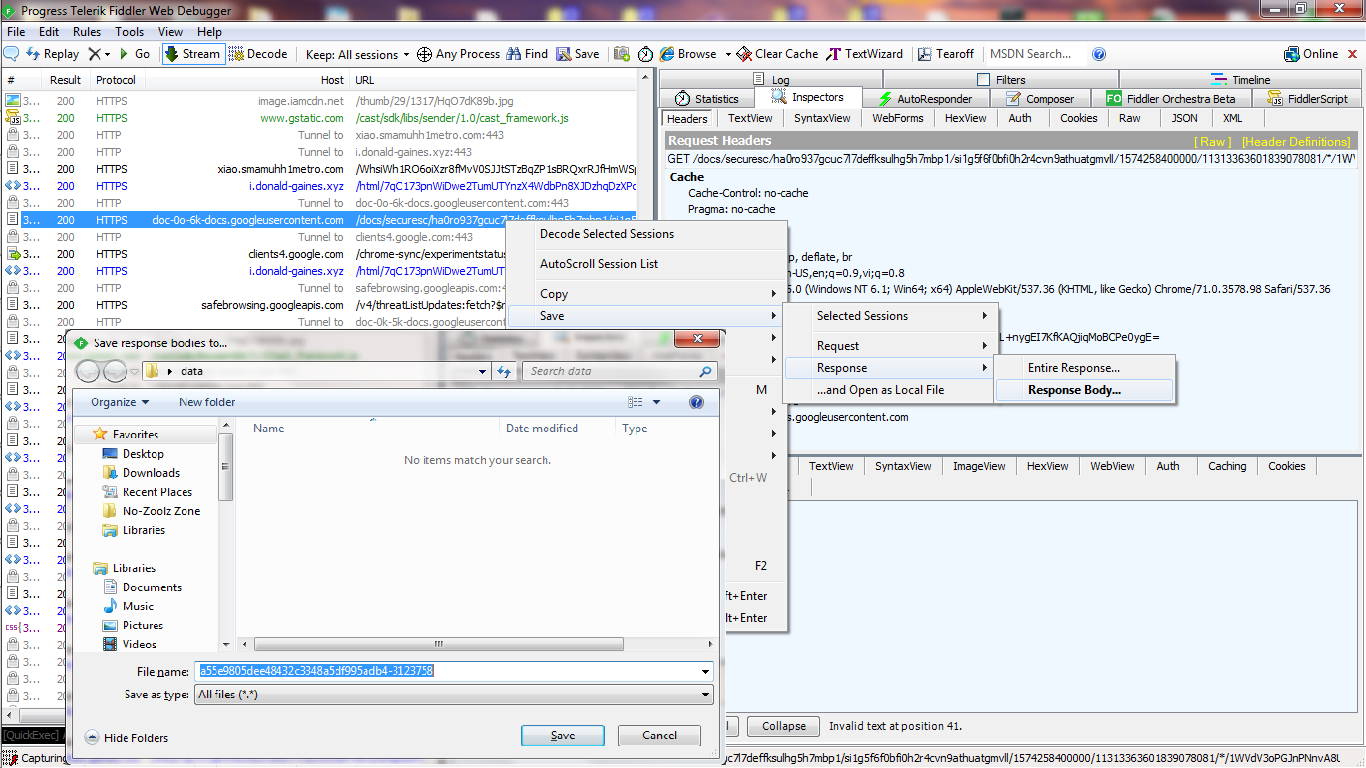The image size is (1366, 768).
Task: Click New folder in save dialog
Action: point(207,402)
